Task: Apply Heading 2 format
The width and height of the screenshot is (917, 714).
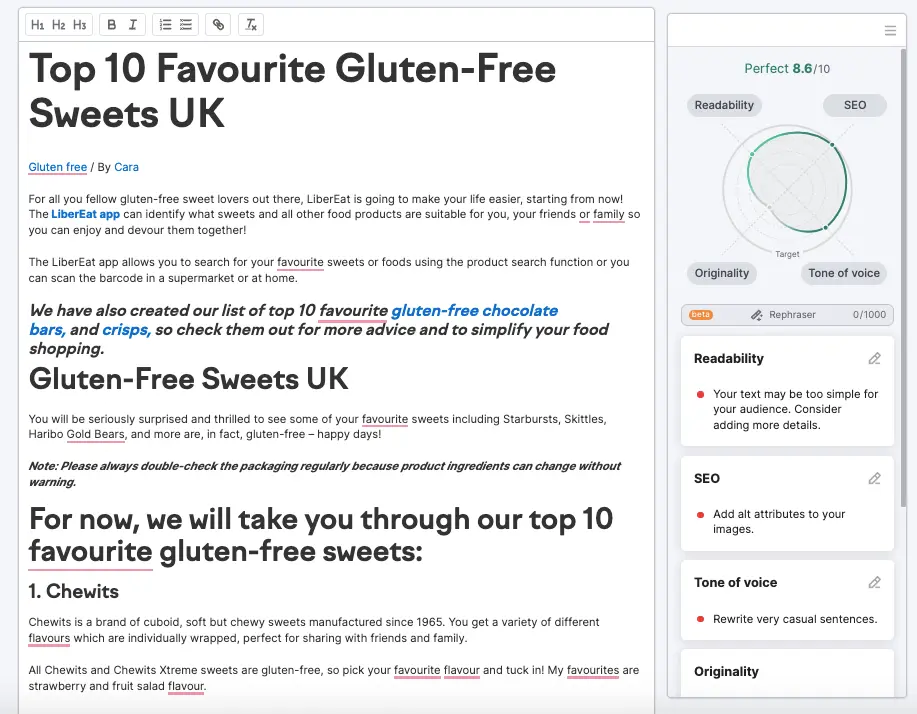Action: (x=59, y=25)
